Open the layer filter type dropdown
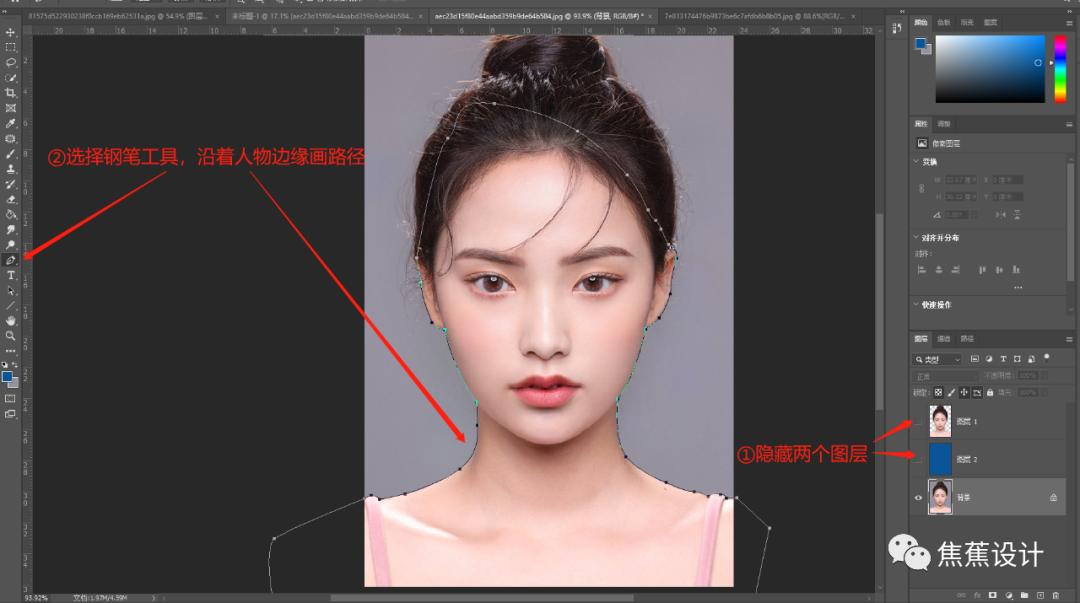The height and width of the screenshot is (603, 1080). (x=938, y=358)
